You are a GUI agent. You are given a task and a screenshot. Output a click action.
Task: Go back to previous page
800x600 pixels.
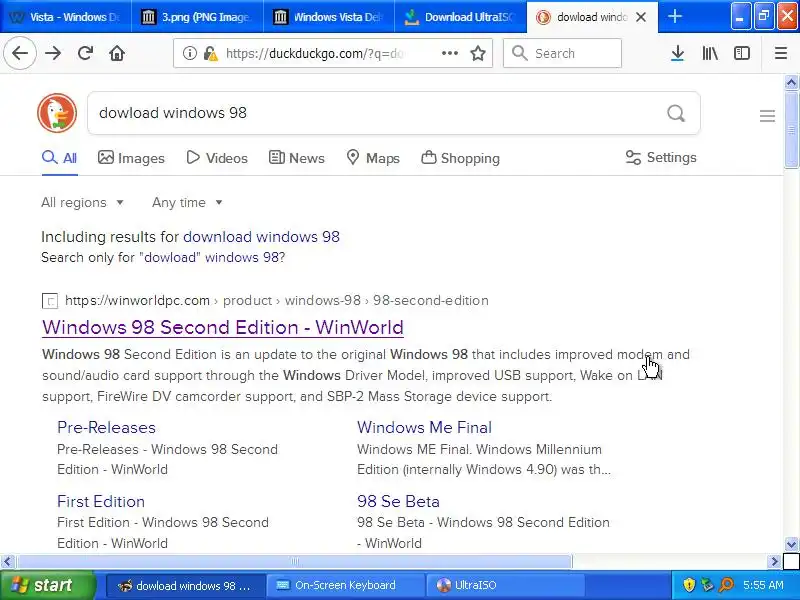(x=20, y=53)
